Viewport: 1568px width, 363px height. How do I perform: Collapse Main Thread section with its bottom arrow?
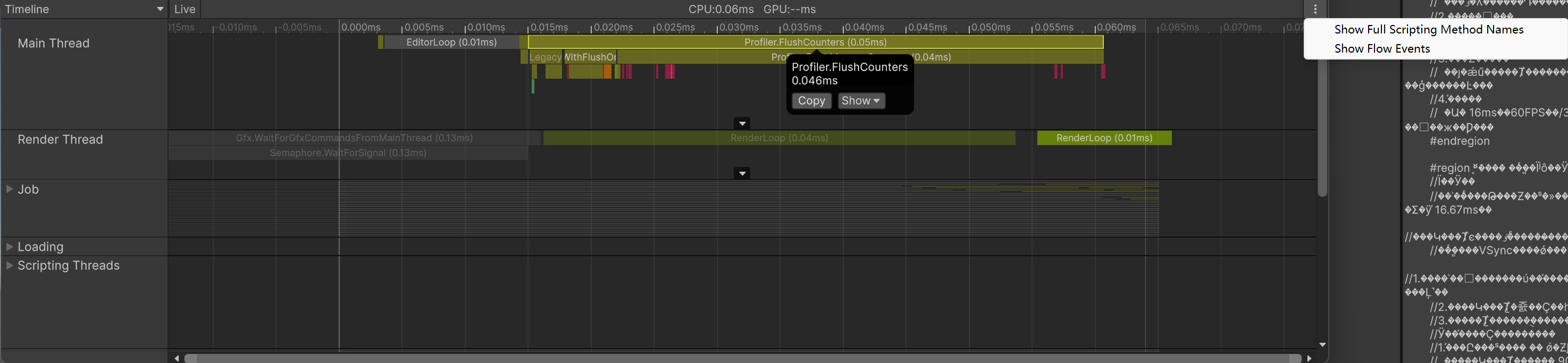741,123
